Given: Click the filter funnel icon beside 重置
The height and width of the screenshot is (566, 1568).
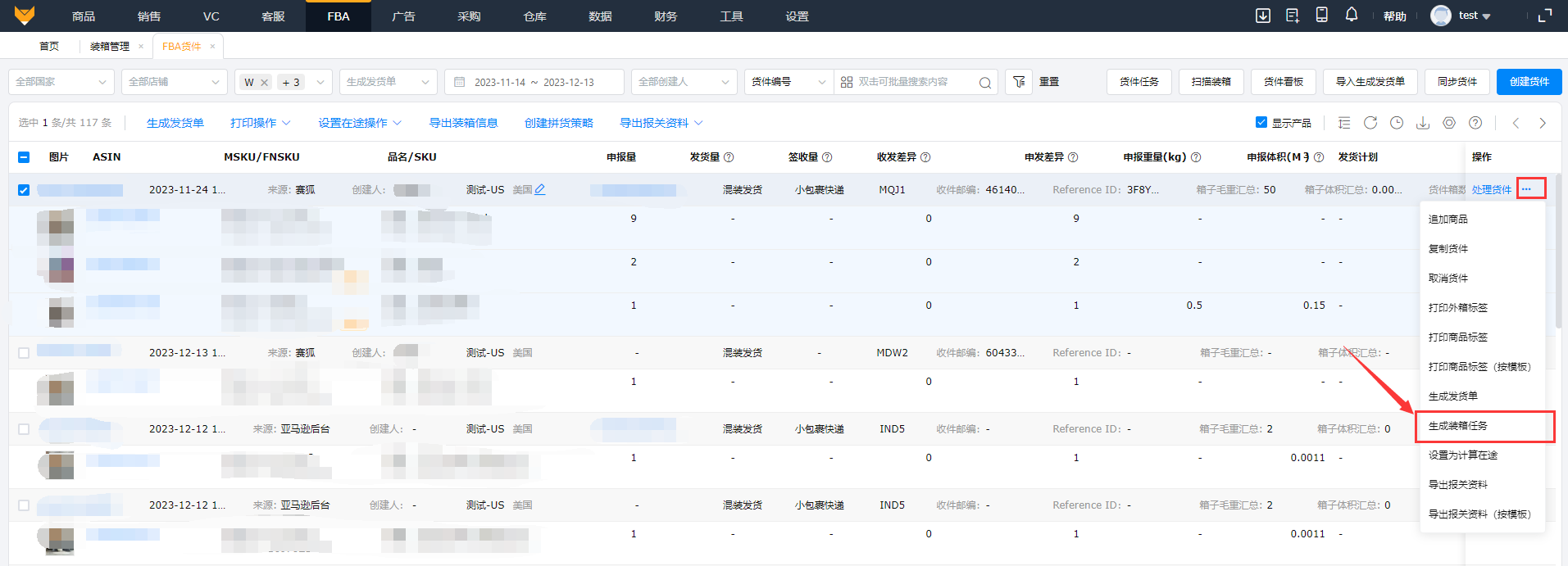Looking at the screenshot, I should point(1019,82).
